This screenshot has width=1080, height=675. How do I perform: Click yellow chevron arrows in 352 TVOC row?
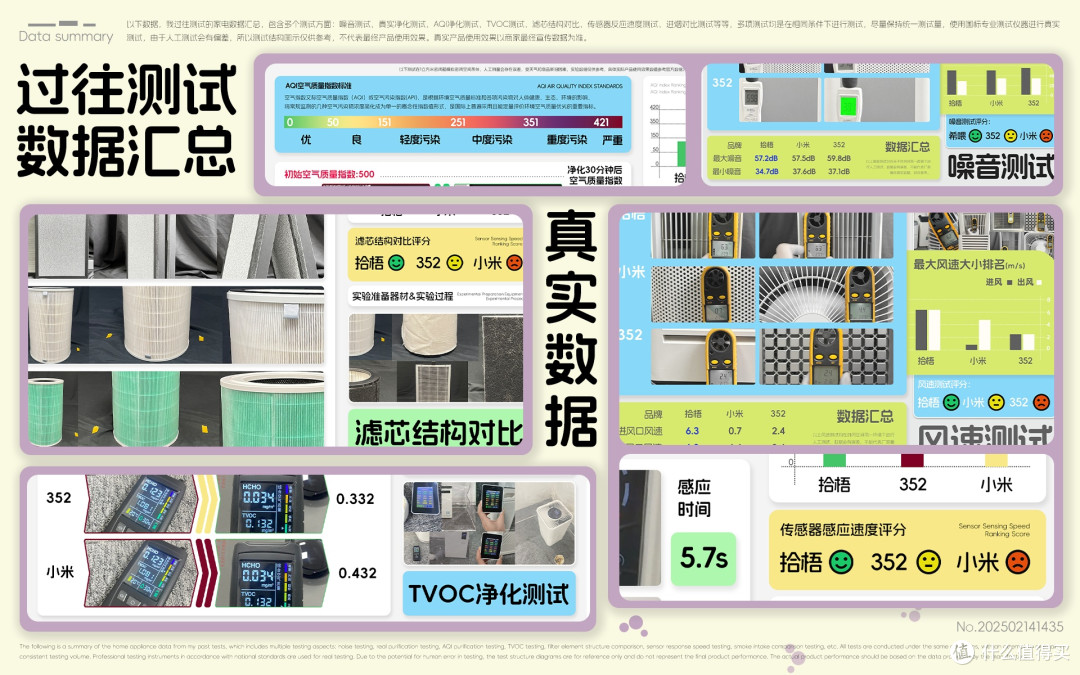pos(206,503)
